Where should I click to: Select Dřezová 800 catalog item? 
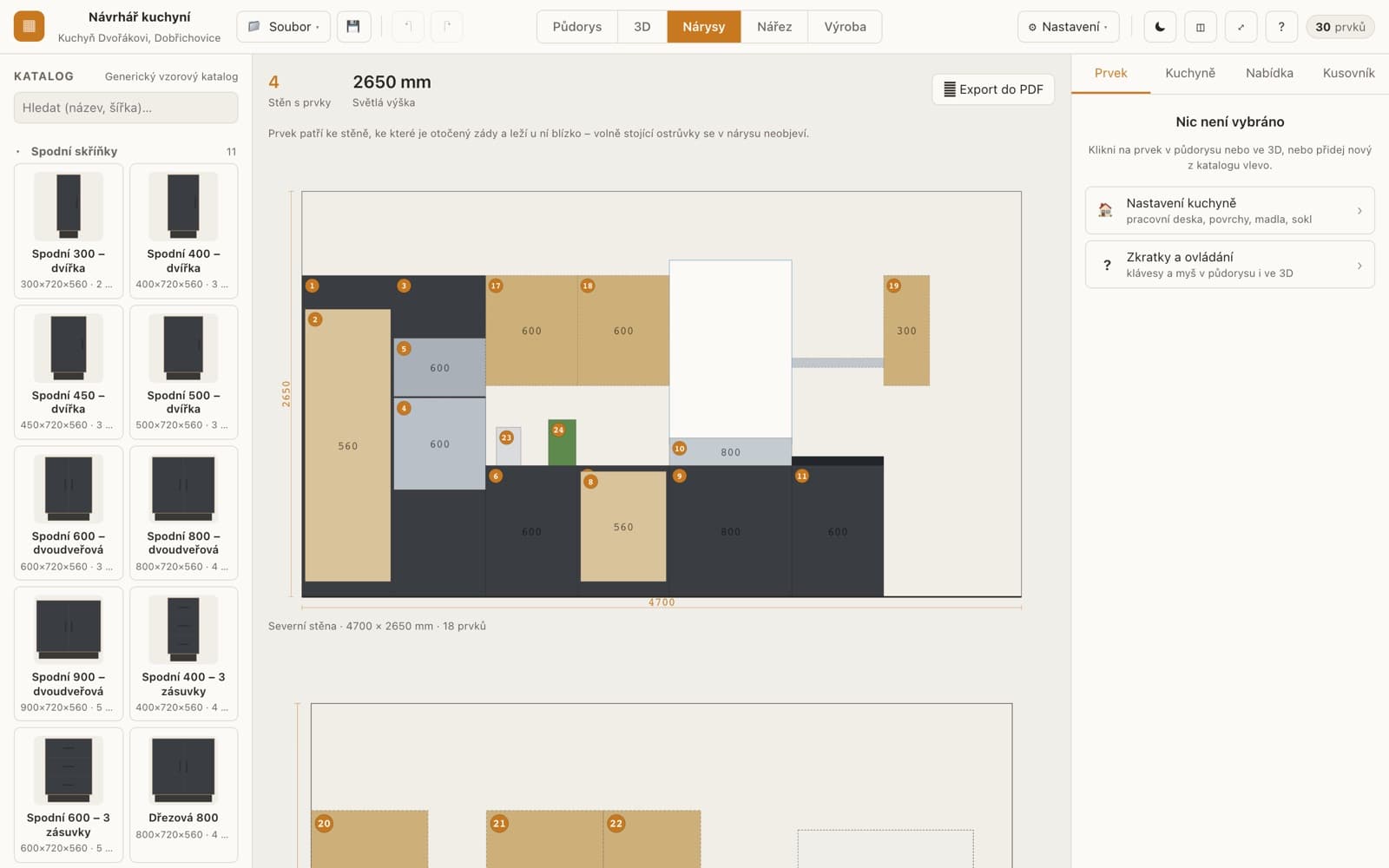183,794
